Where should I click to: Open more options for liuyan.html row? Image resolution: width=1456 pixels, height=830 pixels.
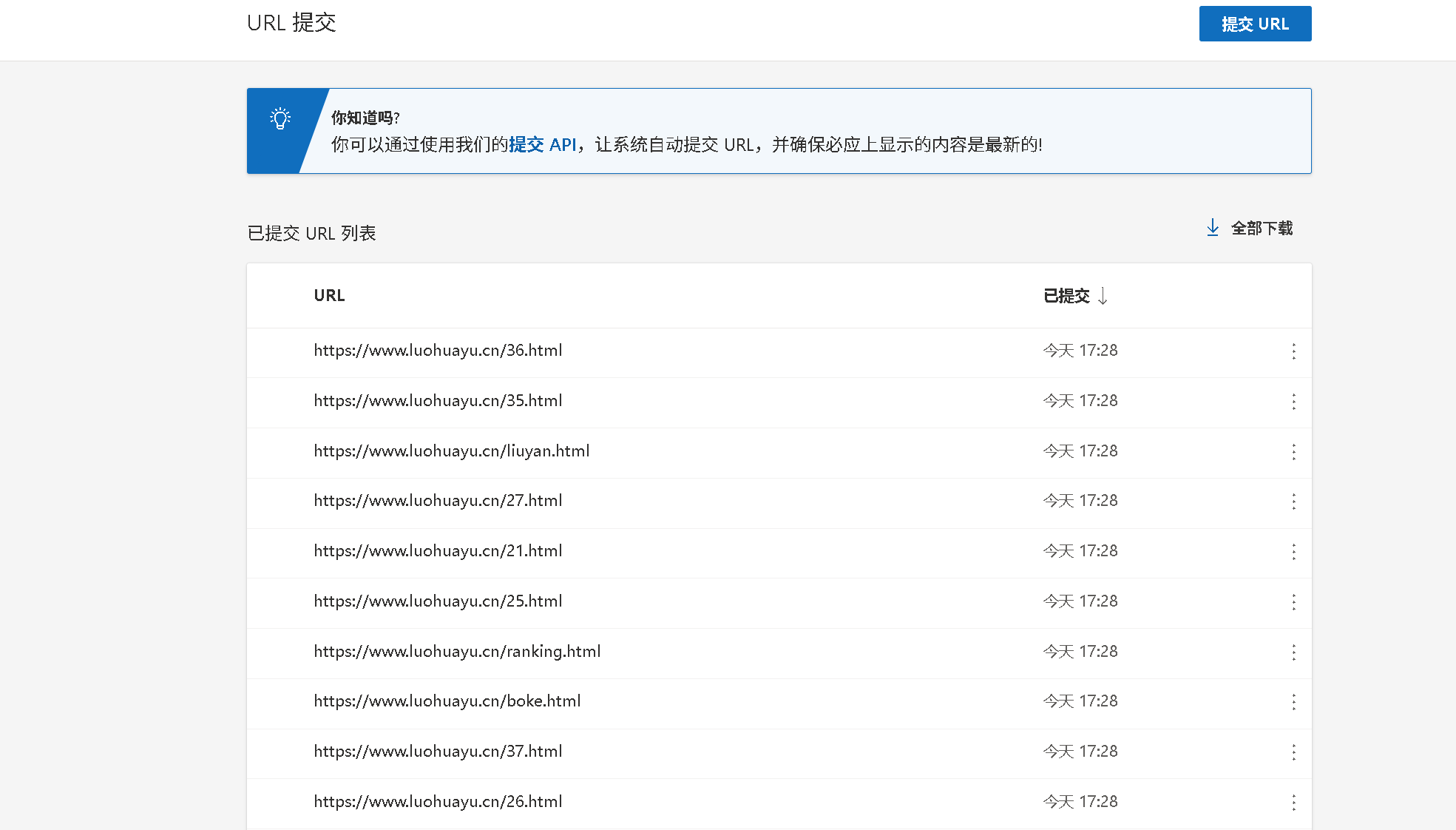pos(1293,452)
